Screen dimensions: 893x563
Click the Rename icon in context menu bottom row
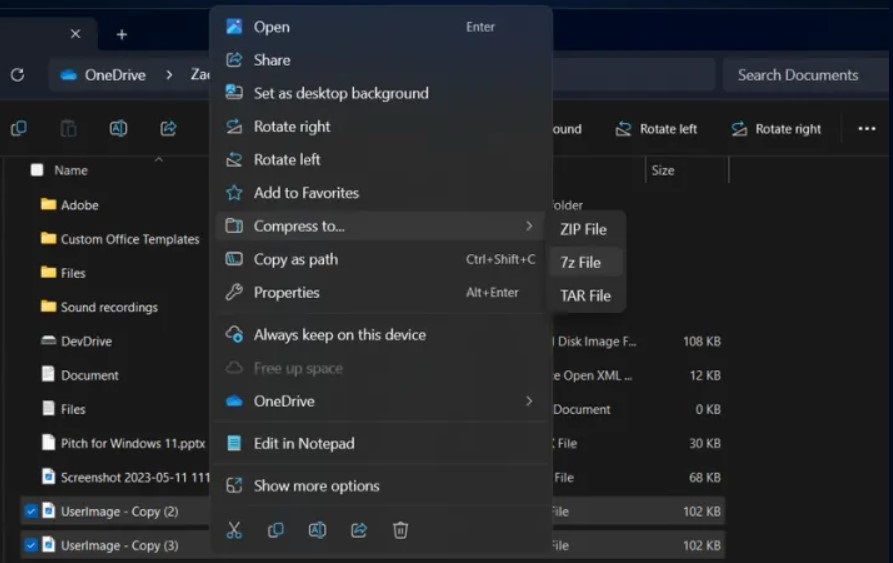point(317,530)
